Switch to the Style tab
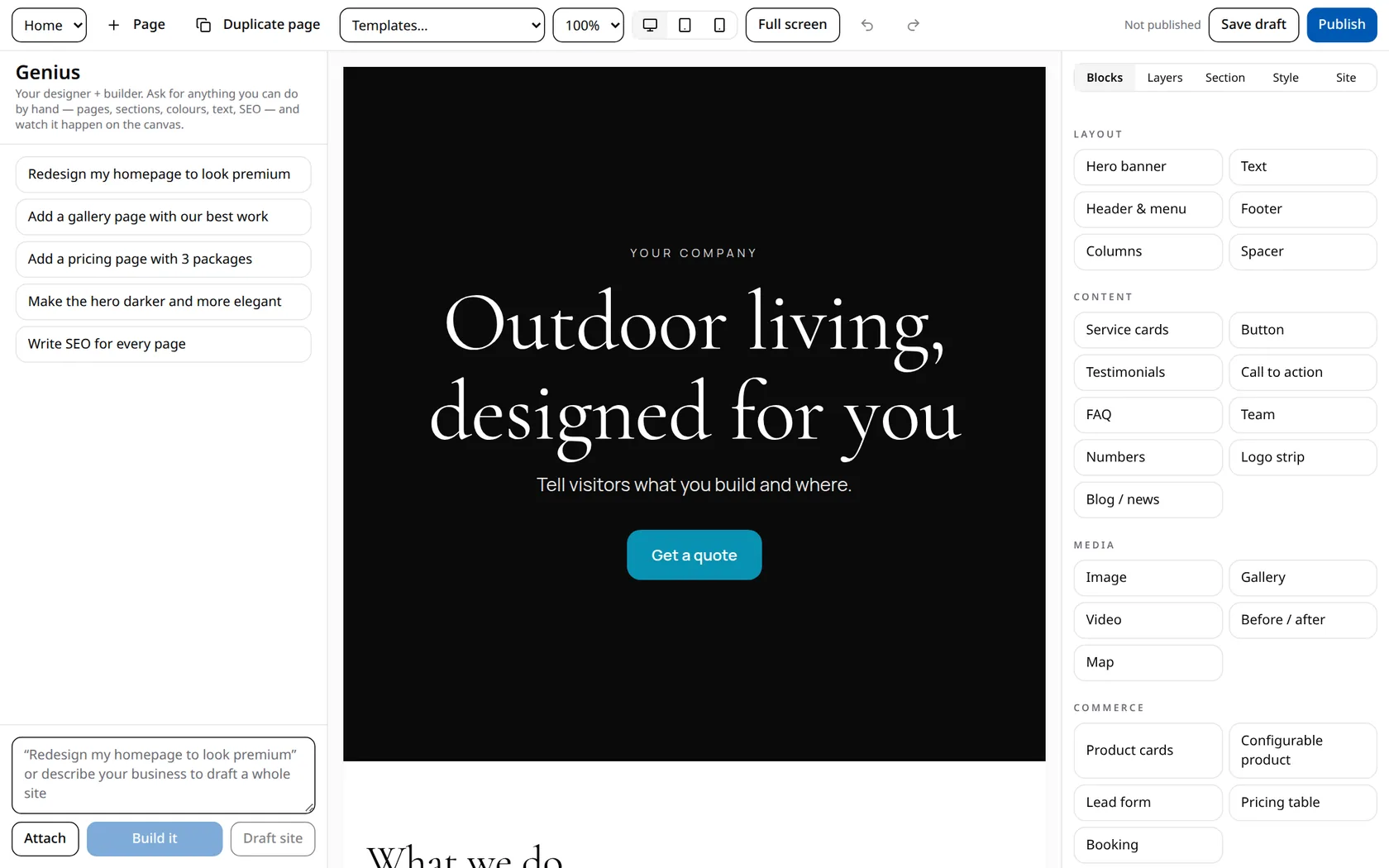 1286,78
